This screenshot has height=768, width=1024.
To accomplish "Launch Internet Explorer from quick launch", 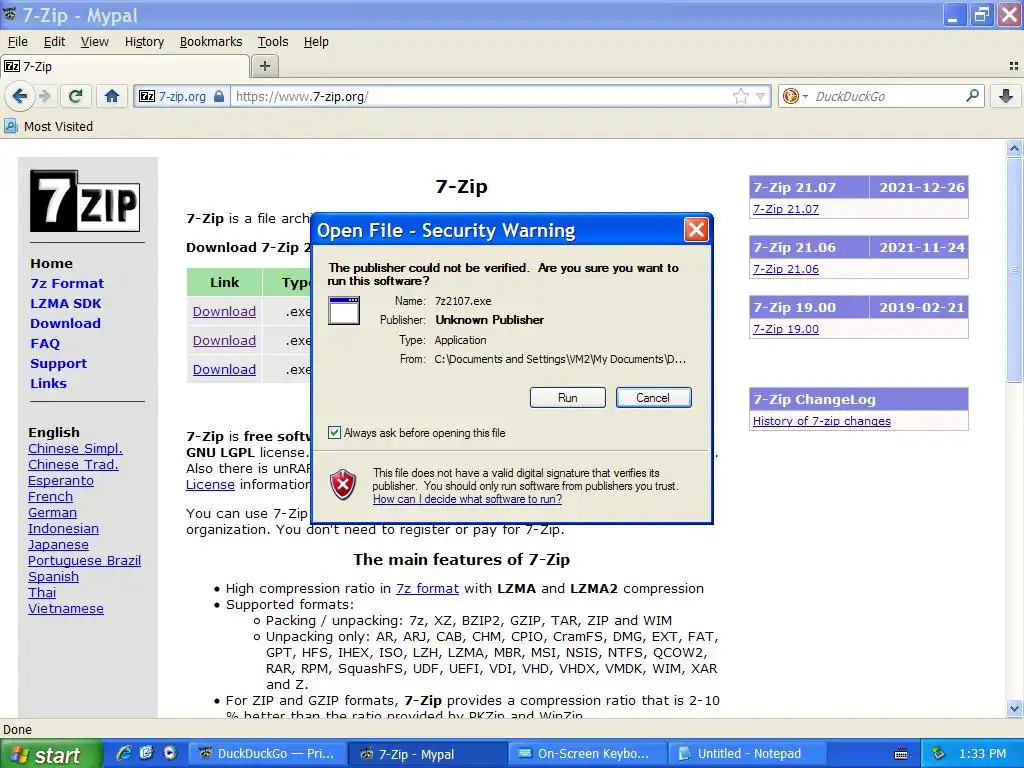I will tap(123, 753).
